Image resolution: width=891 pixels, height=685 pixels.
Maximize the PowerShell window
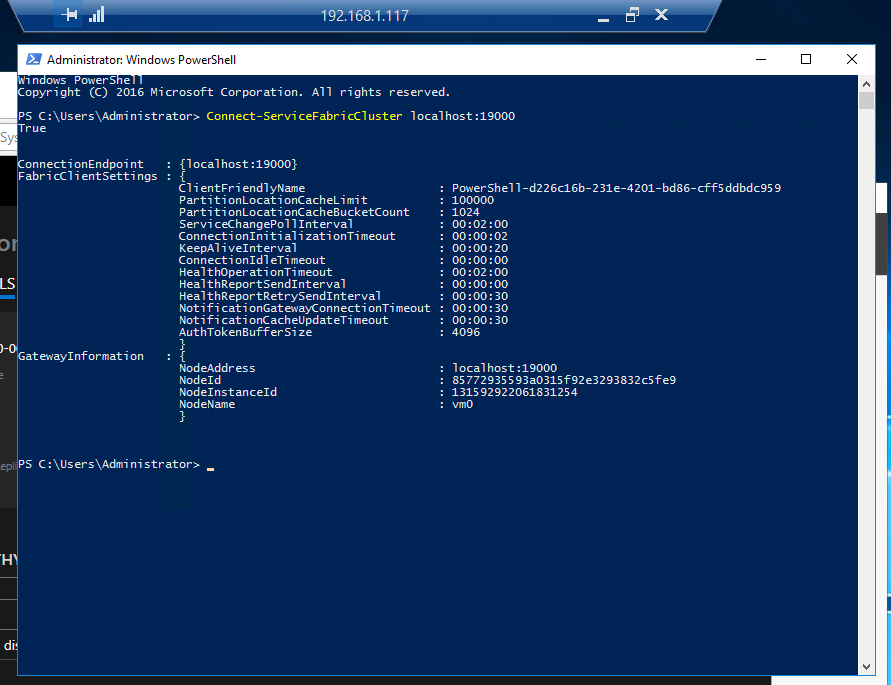(x=806, y=59)
